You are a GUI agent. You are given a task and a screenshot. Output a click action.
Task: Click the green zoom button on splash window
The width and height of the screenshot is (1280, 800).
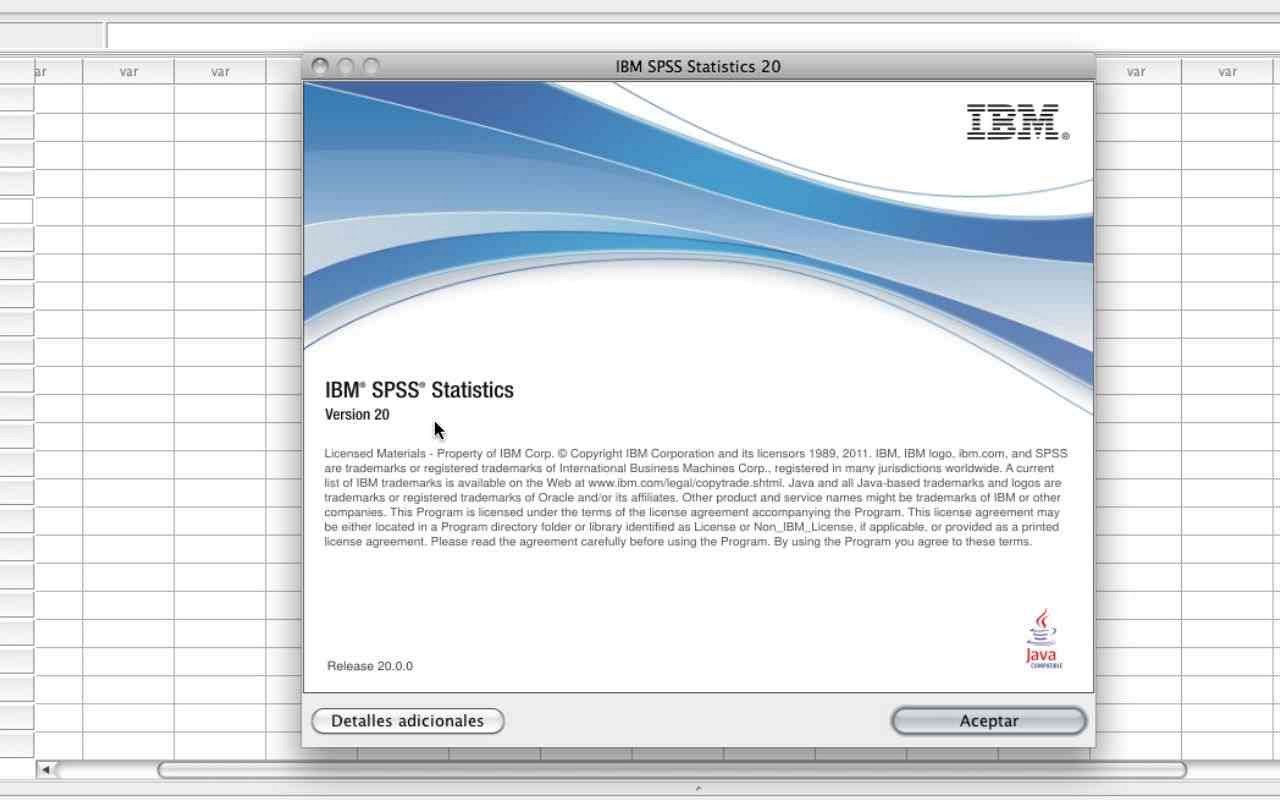point(371,66)
